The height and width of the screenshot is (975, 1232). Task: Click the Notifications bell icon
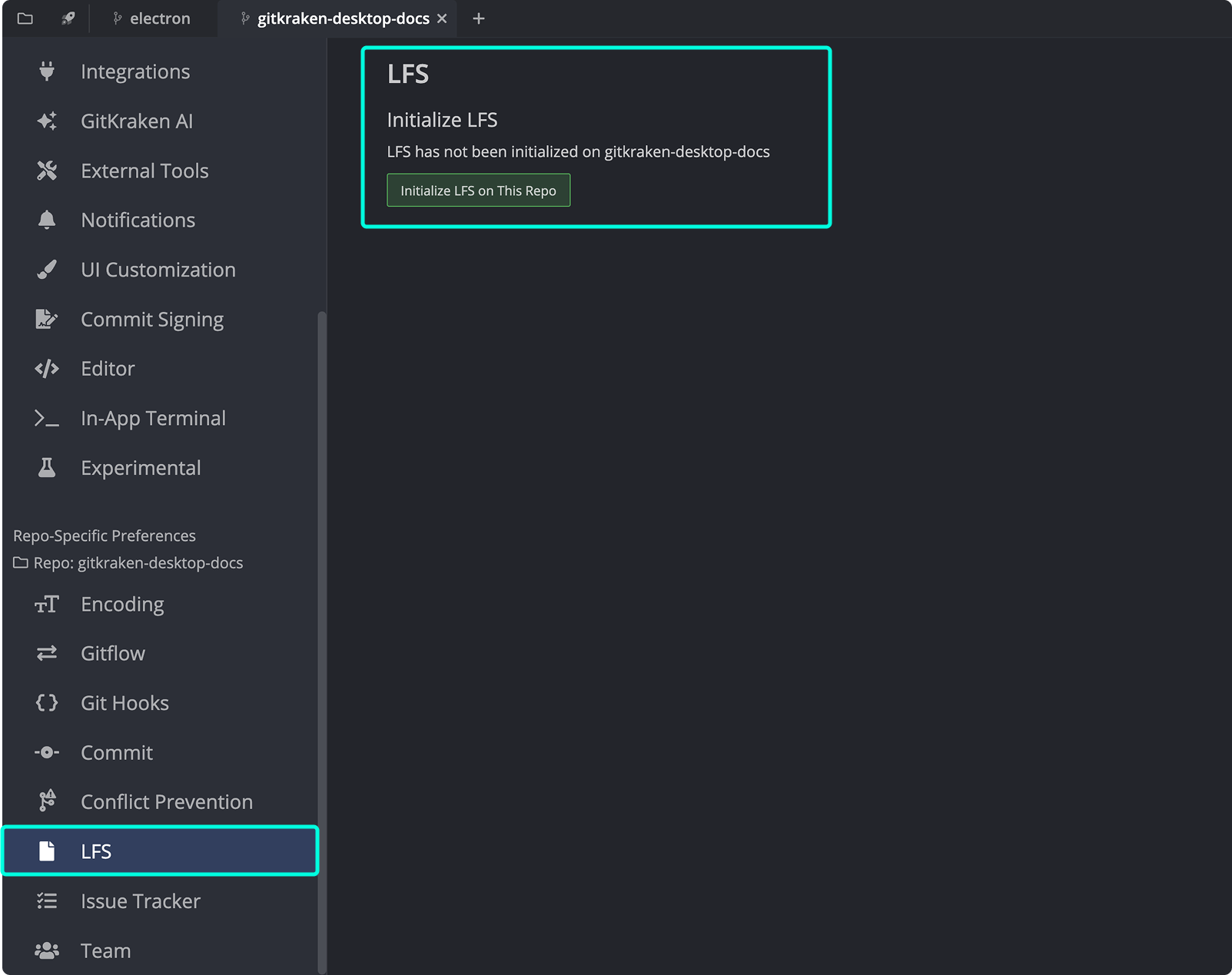tap(46, 220)
